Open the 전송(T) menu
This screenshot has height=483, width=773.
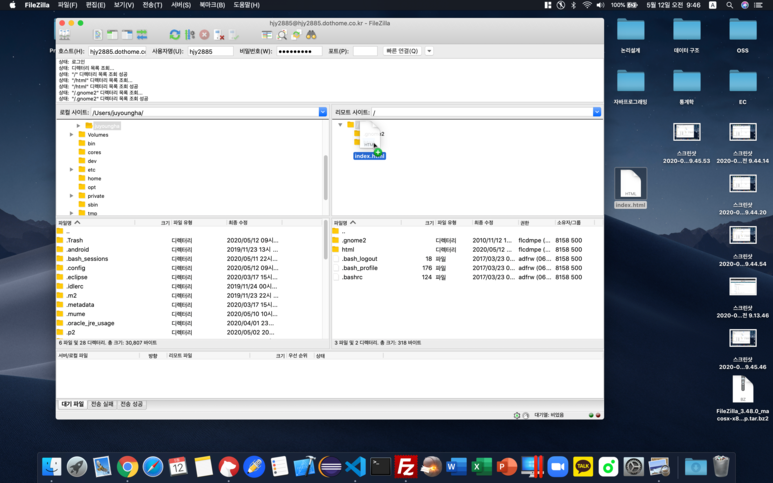152,5
